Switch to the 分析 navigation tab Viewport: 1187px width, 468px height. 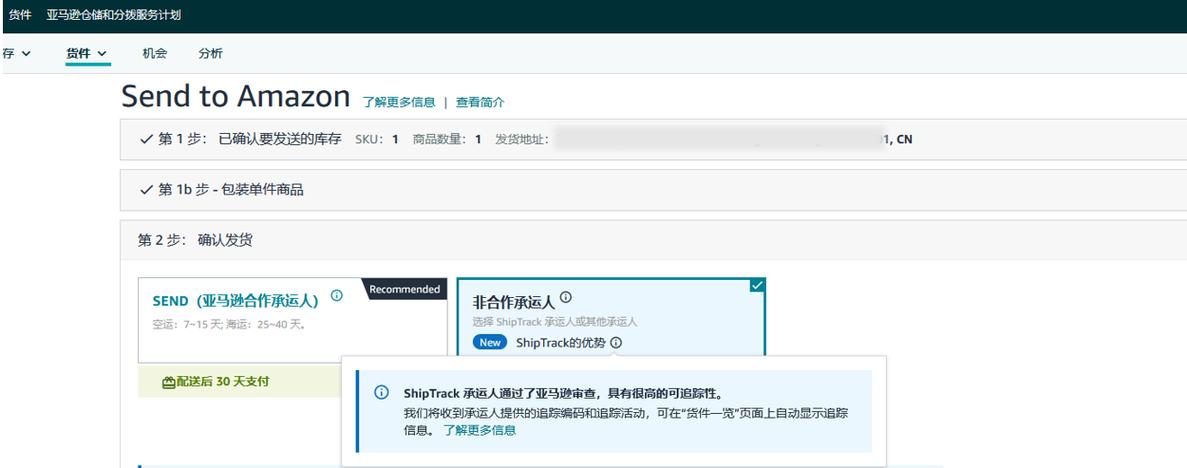coord(210,53)
